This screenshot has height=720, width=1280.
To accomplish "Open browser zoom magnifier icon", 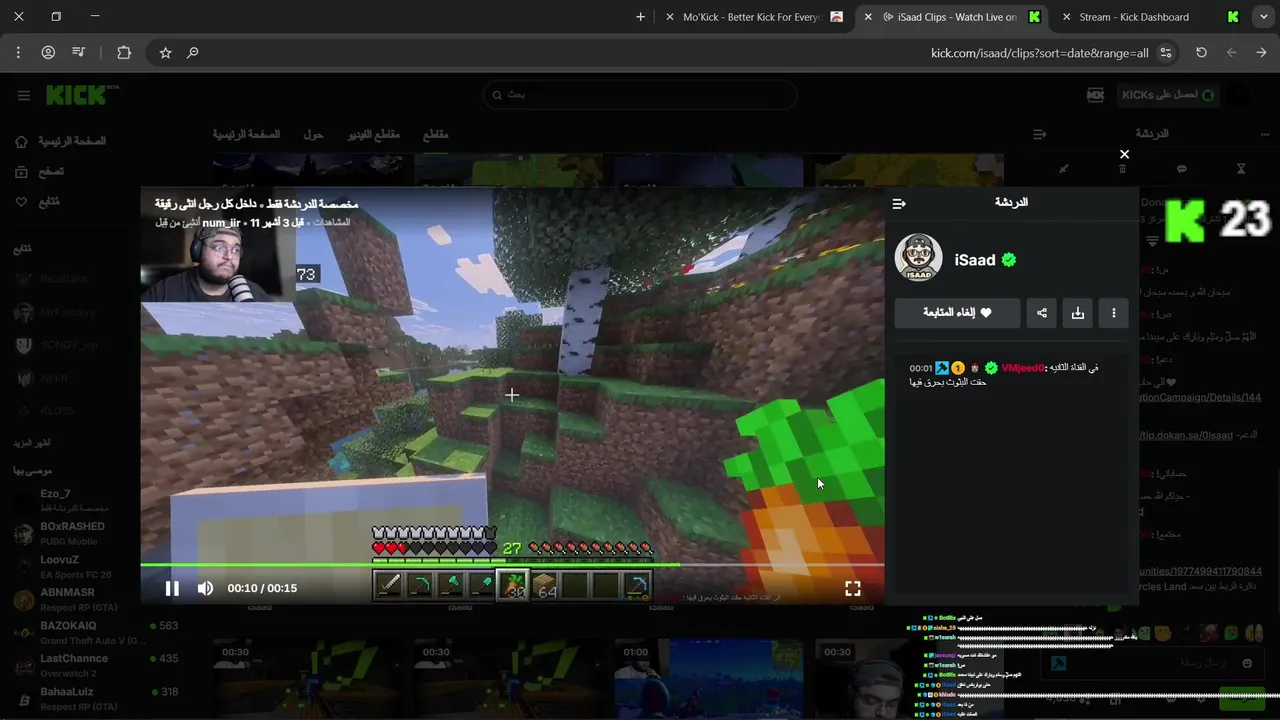I will click(x=193, y=52).
